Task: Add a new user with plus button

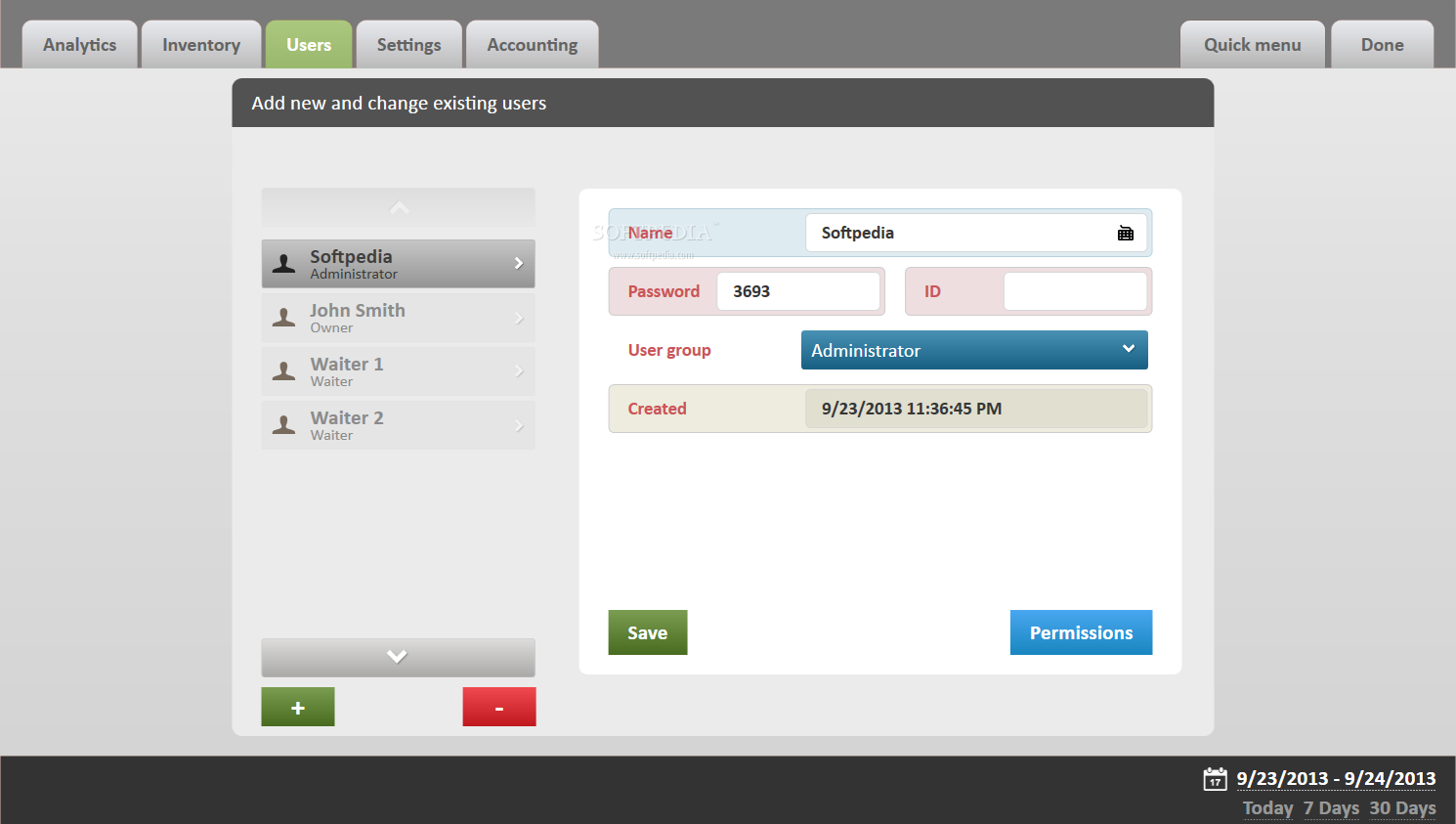Action: (298, 707)
